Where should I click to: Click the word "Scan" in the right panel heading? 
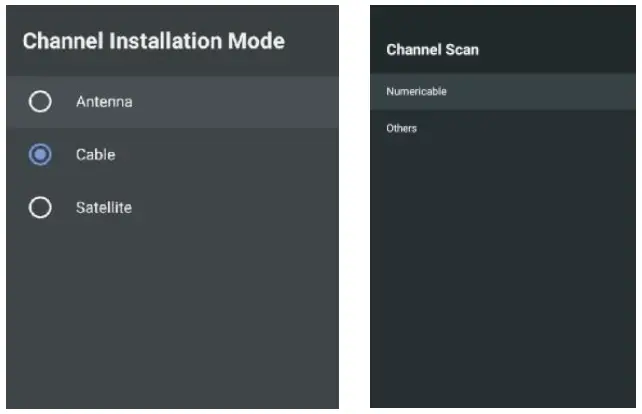pos(462,50)
